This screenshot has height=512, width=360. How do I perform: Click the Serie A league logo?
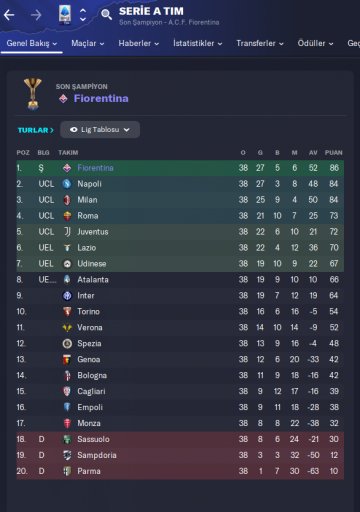(65, 15)
